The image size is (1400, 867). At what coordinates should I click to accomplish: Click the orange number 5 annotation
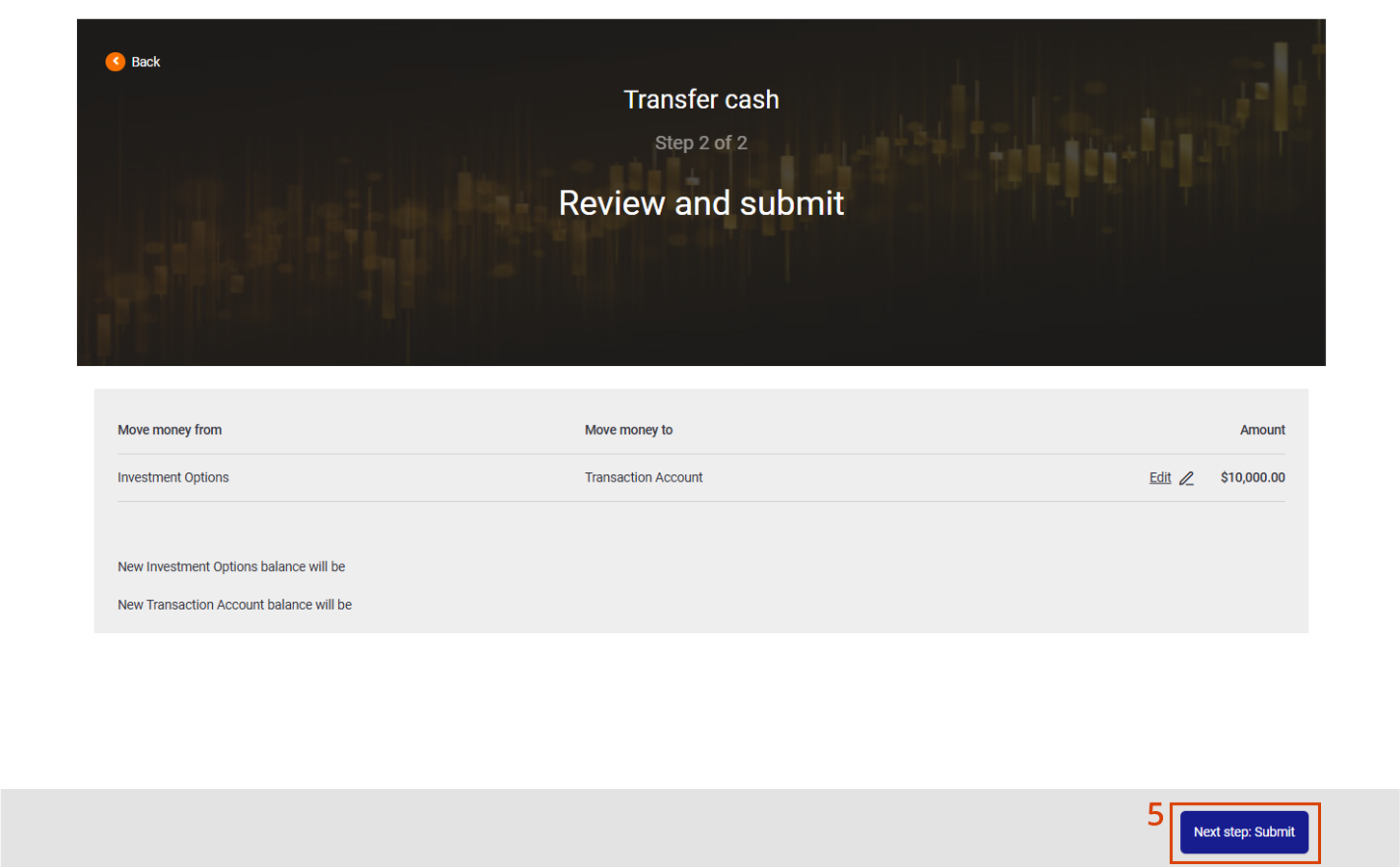click(x=1155, y=815)
